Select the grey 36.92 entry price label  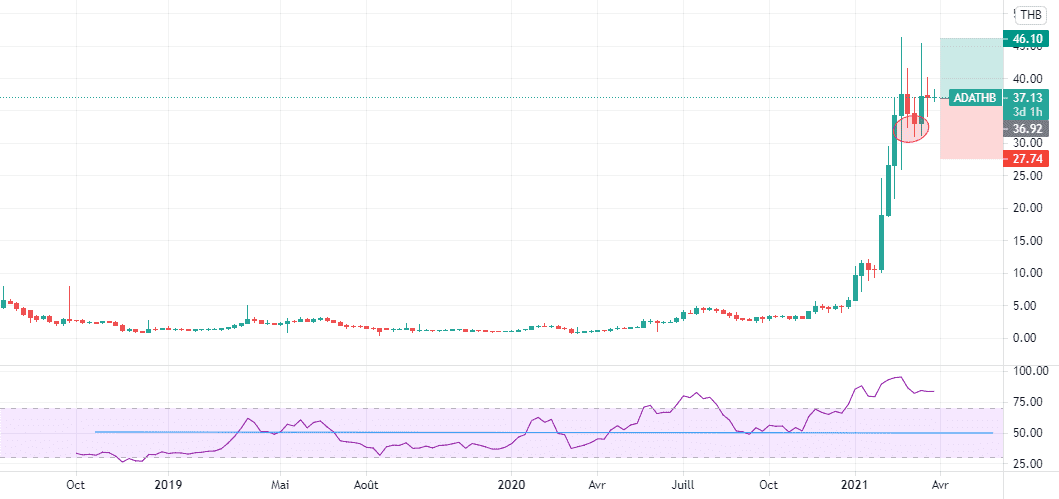1027,128
